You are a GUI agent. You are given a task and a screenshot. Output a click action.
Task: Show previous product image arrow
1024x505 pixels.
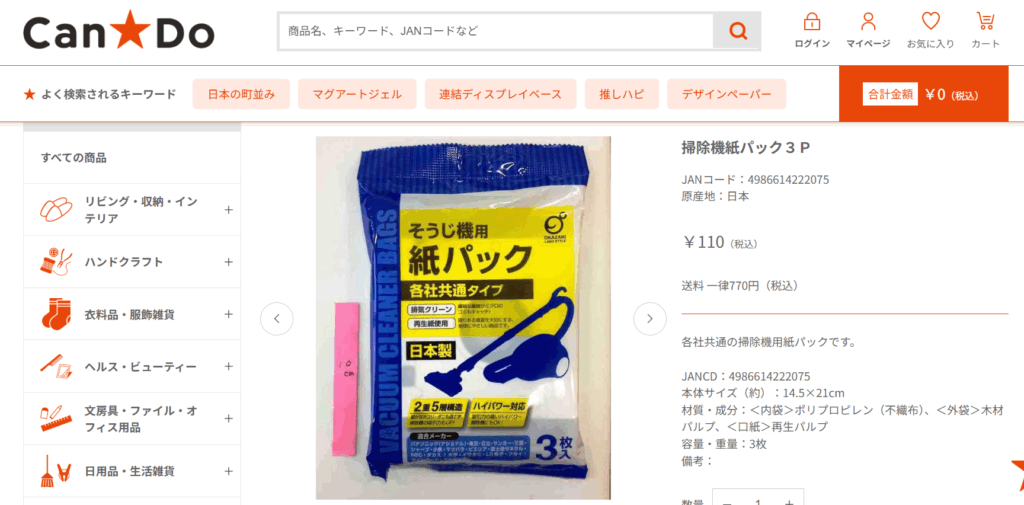tap(276, 319)
